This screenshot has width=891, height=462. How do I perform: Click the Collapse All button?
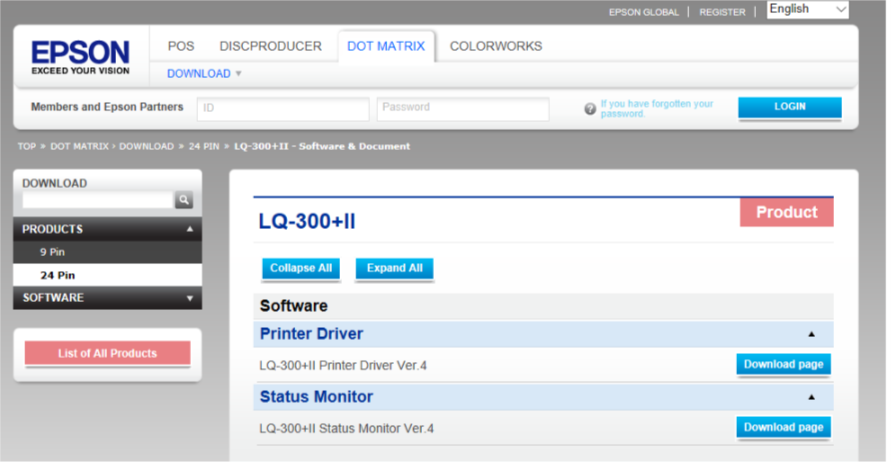(301, 268)
